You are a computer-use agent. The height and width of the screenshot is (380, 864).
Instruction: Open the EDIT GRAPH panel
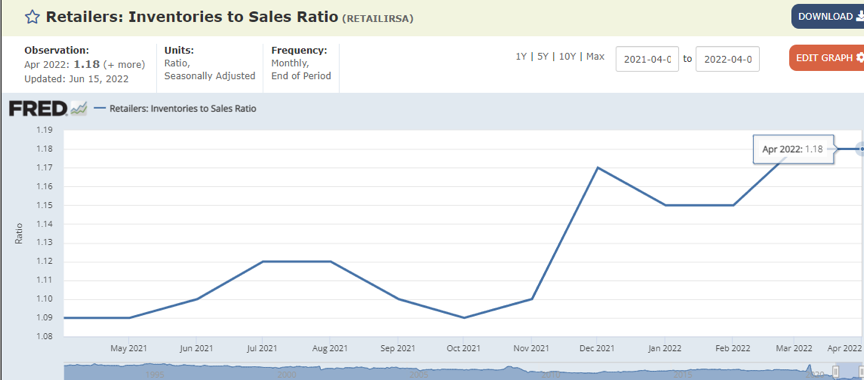pyautogui.click(x=827, y=58)
